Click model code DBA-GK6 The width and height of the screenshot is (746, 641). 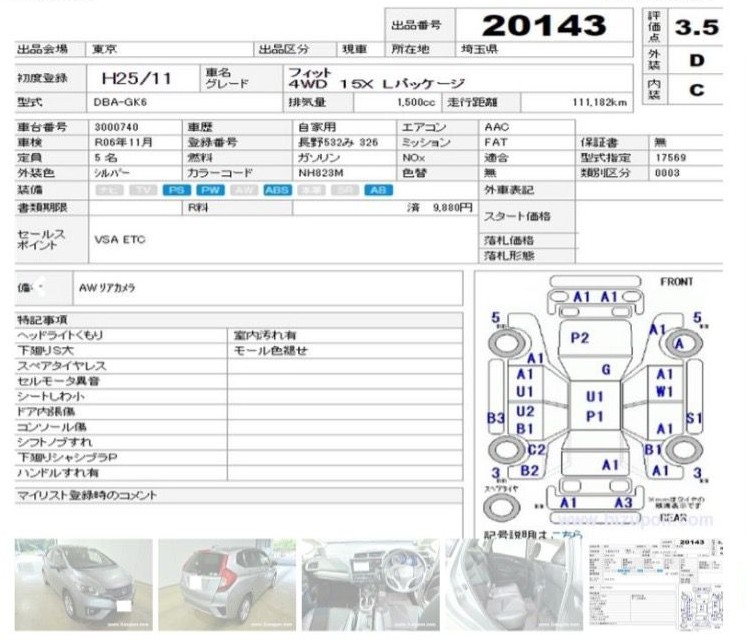tap(120, 102)
